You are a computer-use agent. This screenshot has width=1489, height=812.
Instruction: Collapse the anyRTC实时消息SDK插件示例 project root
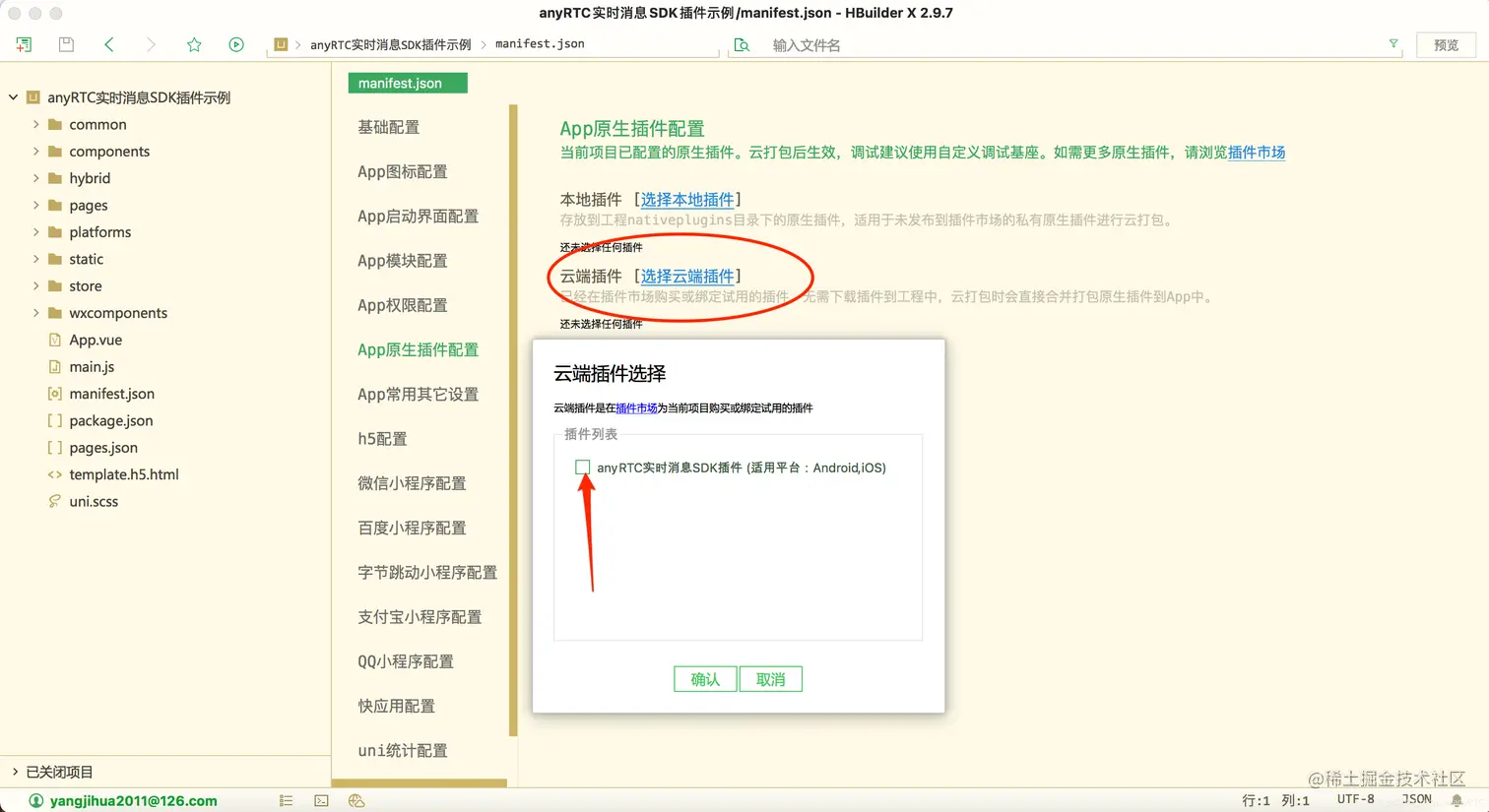point(13,97)
